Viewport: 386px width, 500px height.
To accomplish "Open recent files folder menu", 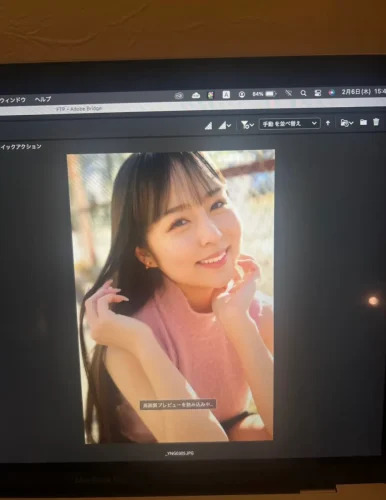I will pyautogui.click(x=347, y=123).
